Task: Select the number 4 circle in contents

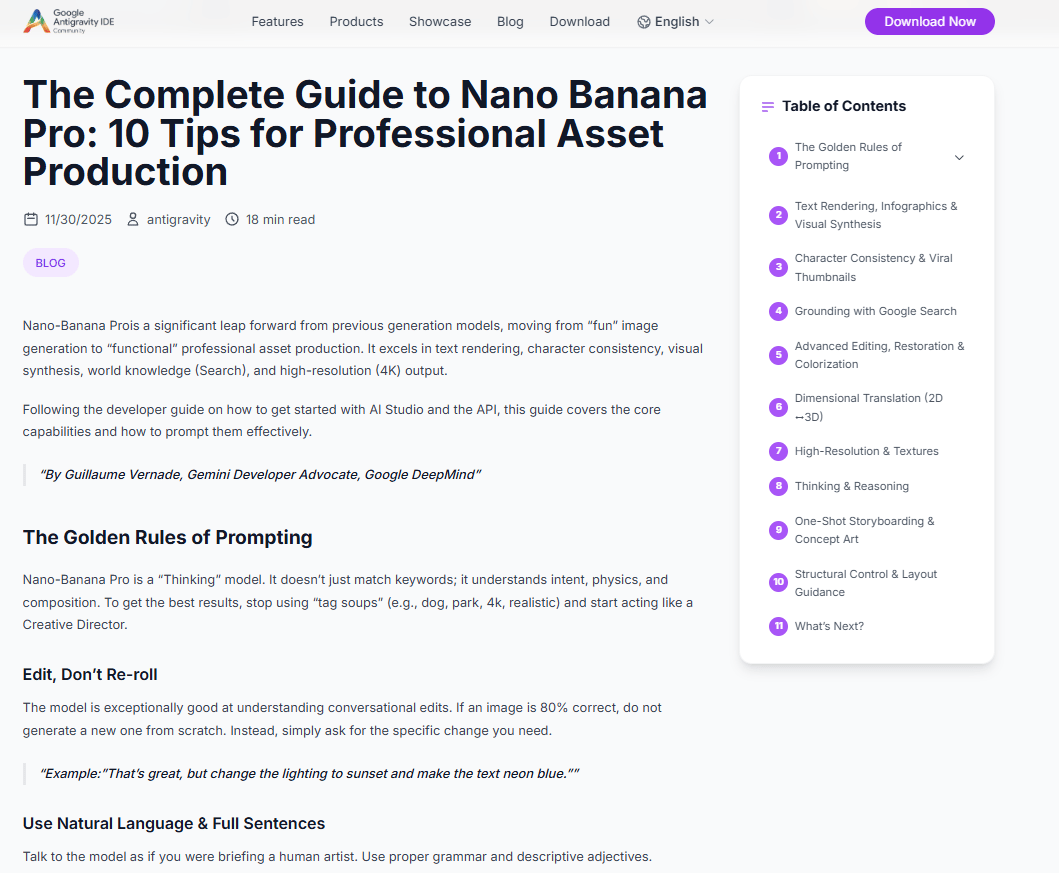Action: [x=778, y=311]
